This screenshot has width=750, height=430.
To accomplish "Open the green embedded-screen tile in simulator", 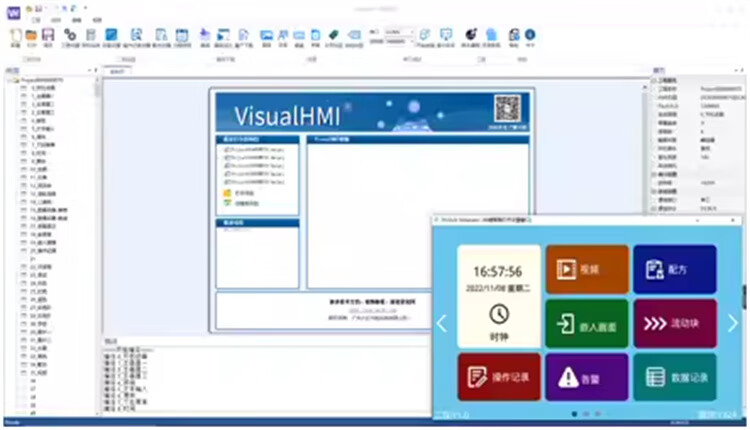I will 587,324.
